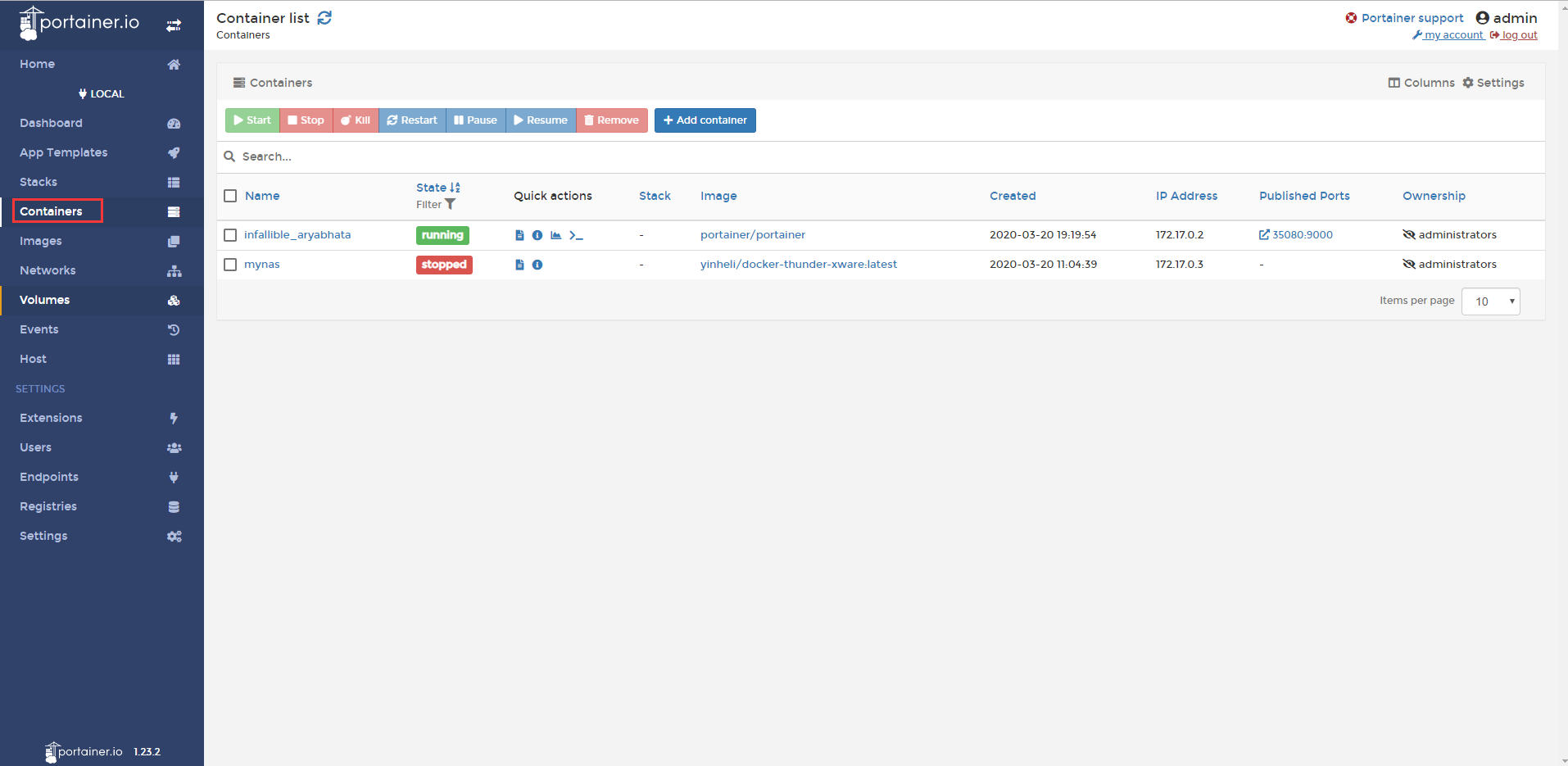This screenshot has height=766, width=1568.
Task: Open Images menu item
Action: pos(41,241)
